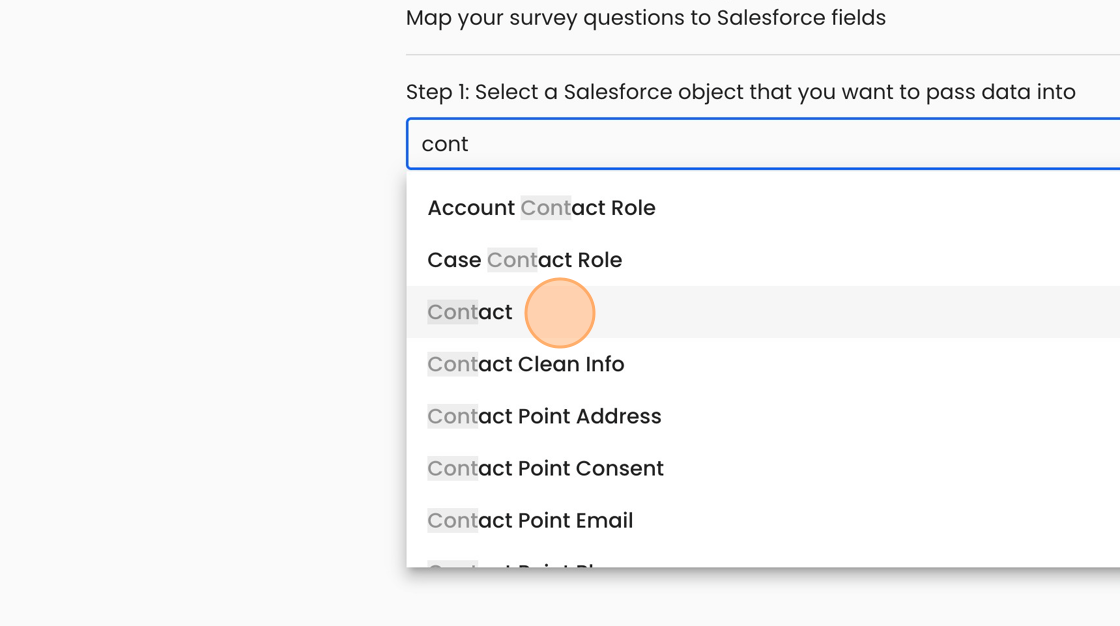Image resolution: width=1120 pixels, height=626 pixels.
Task: Pick the "Contact Point Email" option
Action: pos(530,520)
